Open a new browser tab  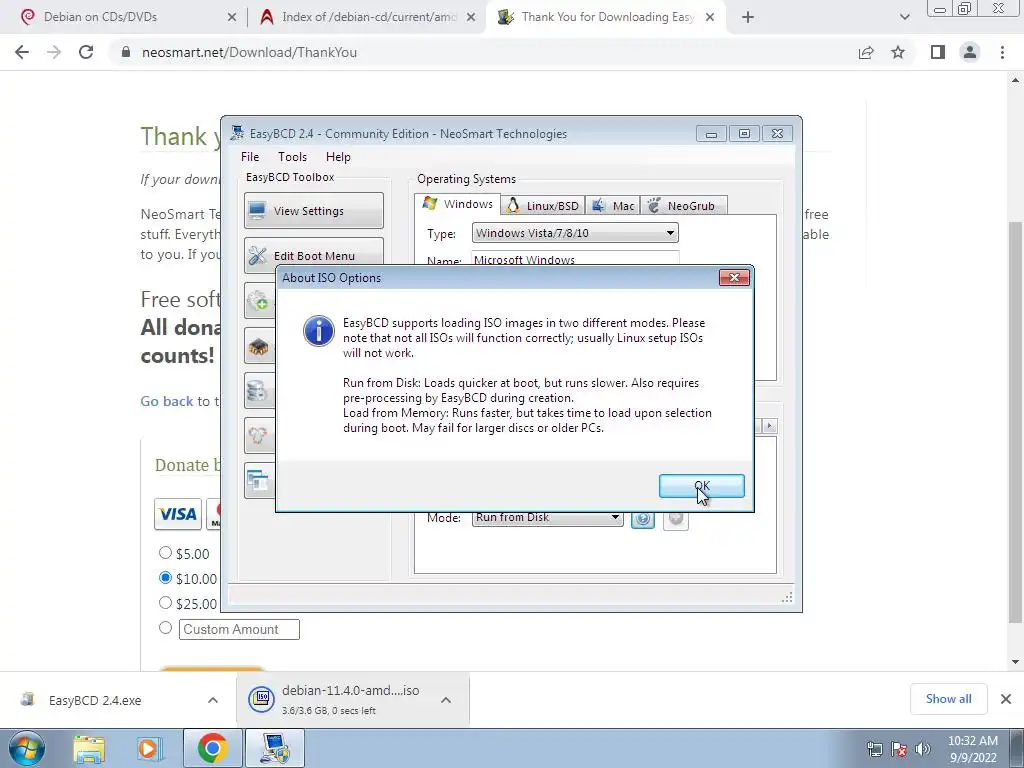[748, 18]
